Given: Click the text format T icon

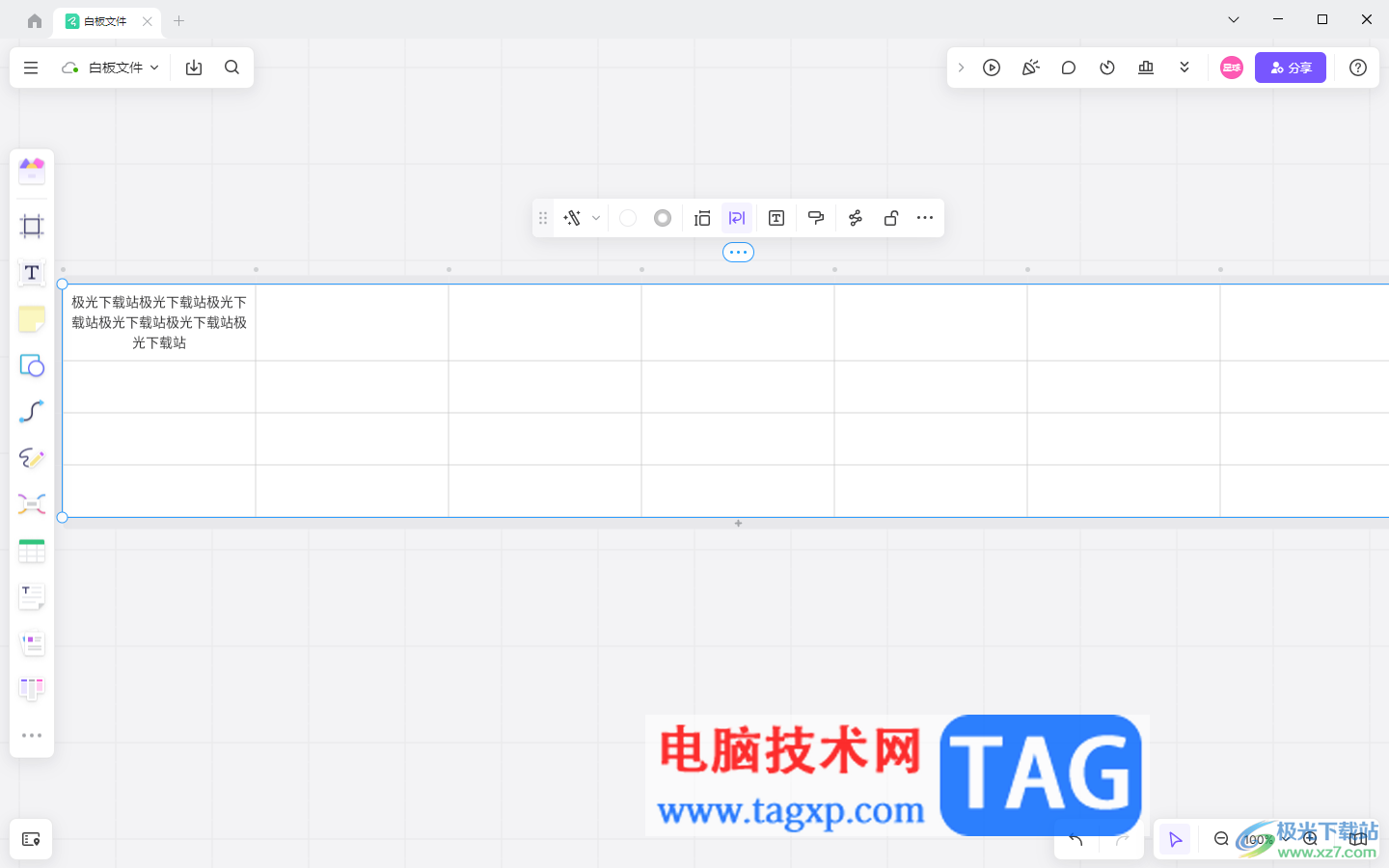Looking at the screenshot, I should point(776,218).
